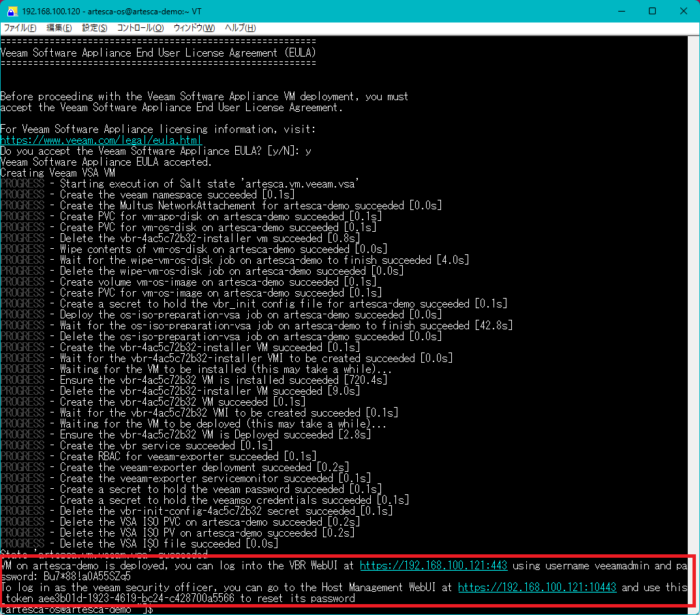
Task: Click the 'Veeam Software Appliance End User License Agreement' heading
Action: (x=158, y=53)
